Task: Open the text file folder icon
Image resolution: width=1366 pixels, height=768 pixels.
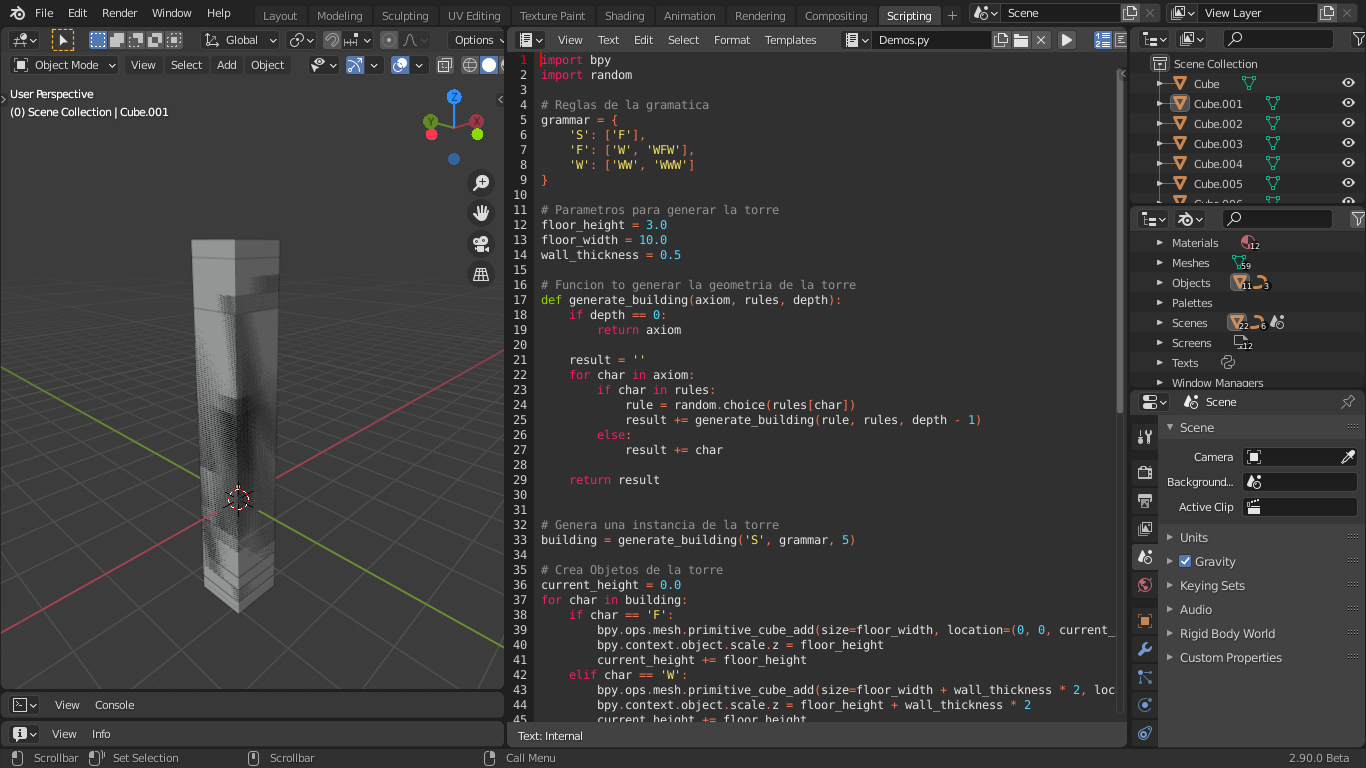Action: click(1021, 40)
